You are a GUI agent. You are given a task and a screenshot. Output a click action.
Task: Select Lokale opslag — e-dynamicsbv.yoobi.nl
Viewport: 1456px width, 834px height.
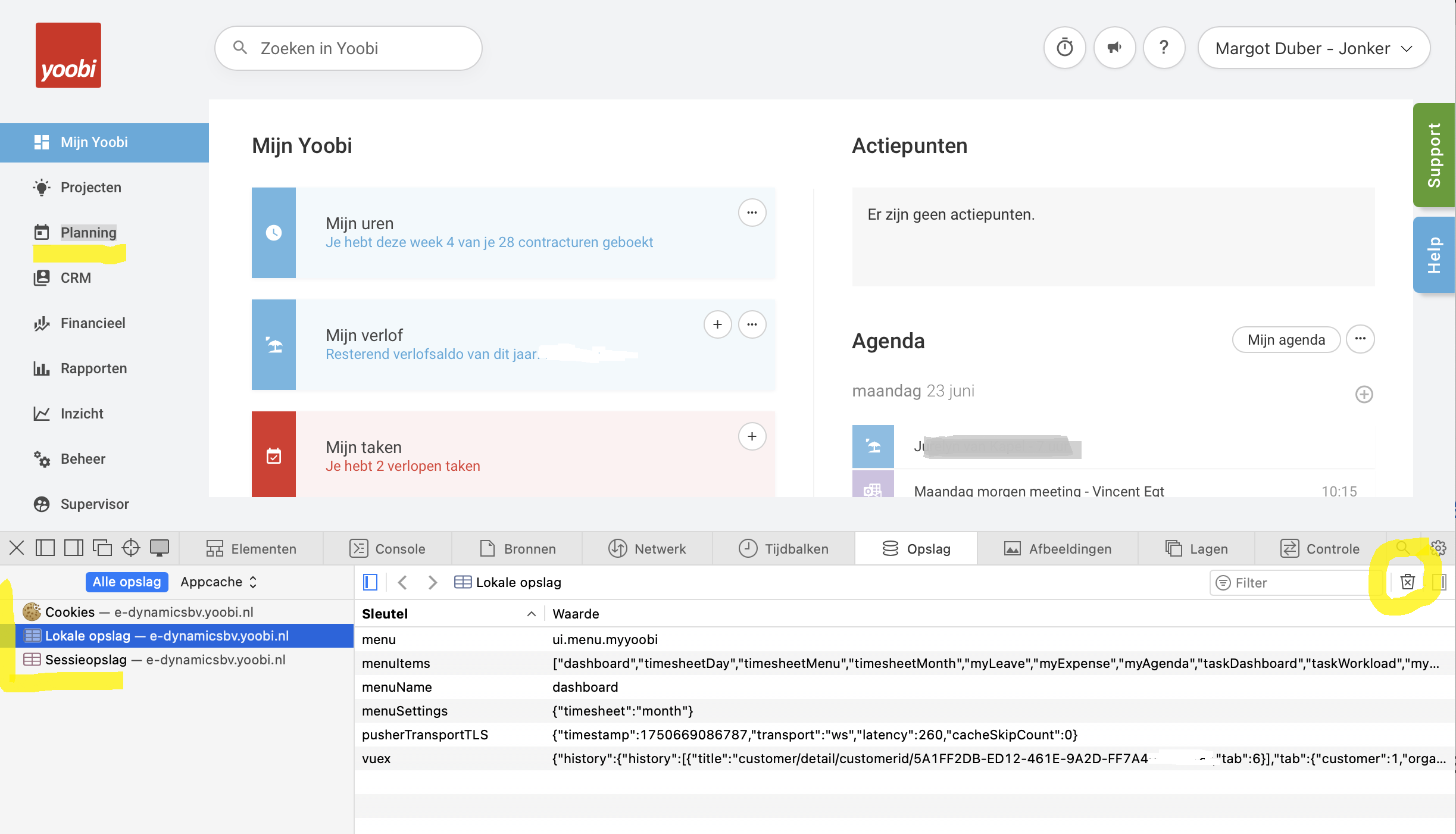click(177, 636)
